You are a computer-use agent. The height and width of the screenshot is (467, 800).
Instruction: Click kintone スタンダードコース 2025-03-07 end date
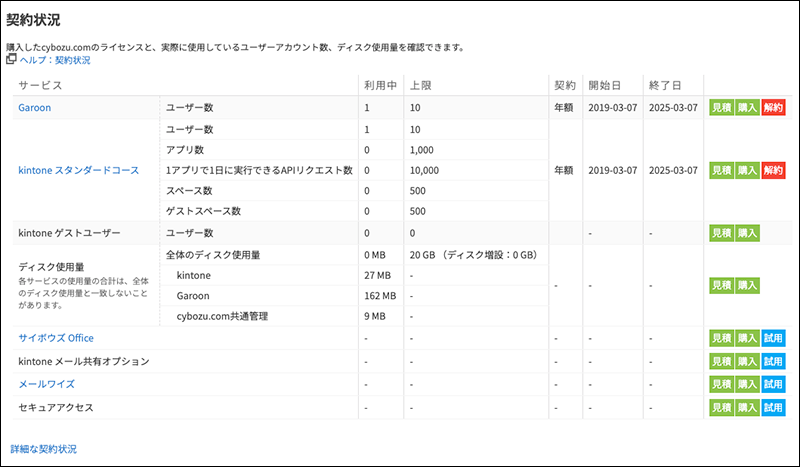pyautogui.click(x=673, y=170)
